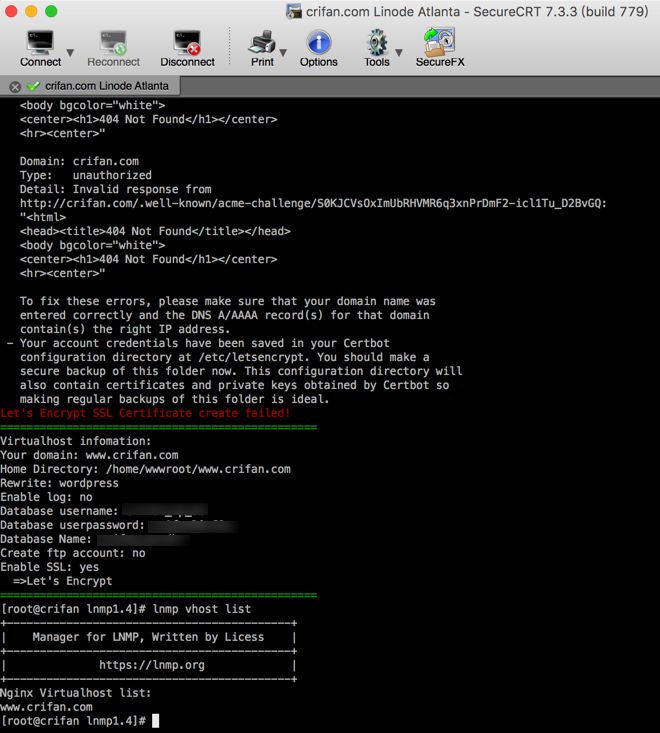Click the terminal cursor at the prompt
660x733 pixels.
coord(156,721)
